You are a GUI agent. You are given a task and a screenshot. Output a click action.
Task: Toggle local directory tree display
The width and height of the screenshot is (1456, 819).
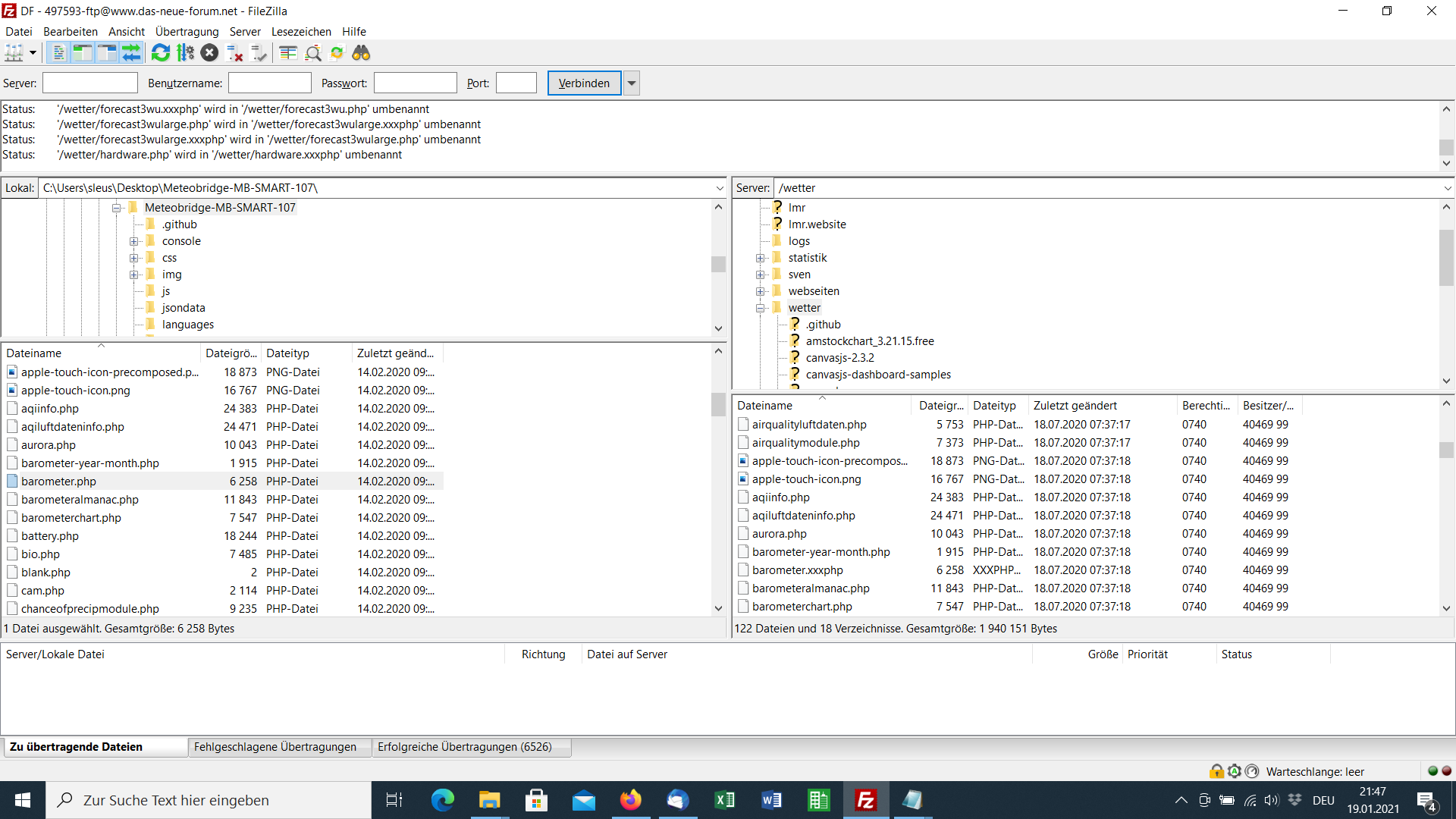click(83, 53)
